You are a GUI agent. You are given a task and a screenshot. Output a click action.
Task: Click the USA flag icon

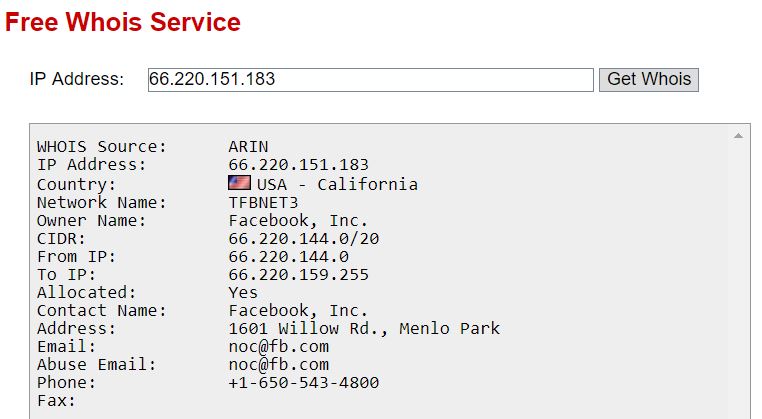[x=240, y=183]
